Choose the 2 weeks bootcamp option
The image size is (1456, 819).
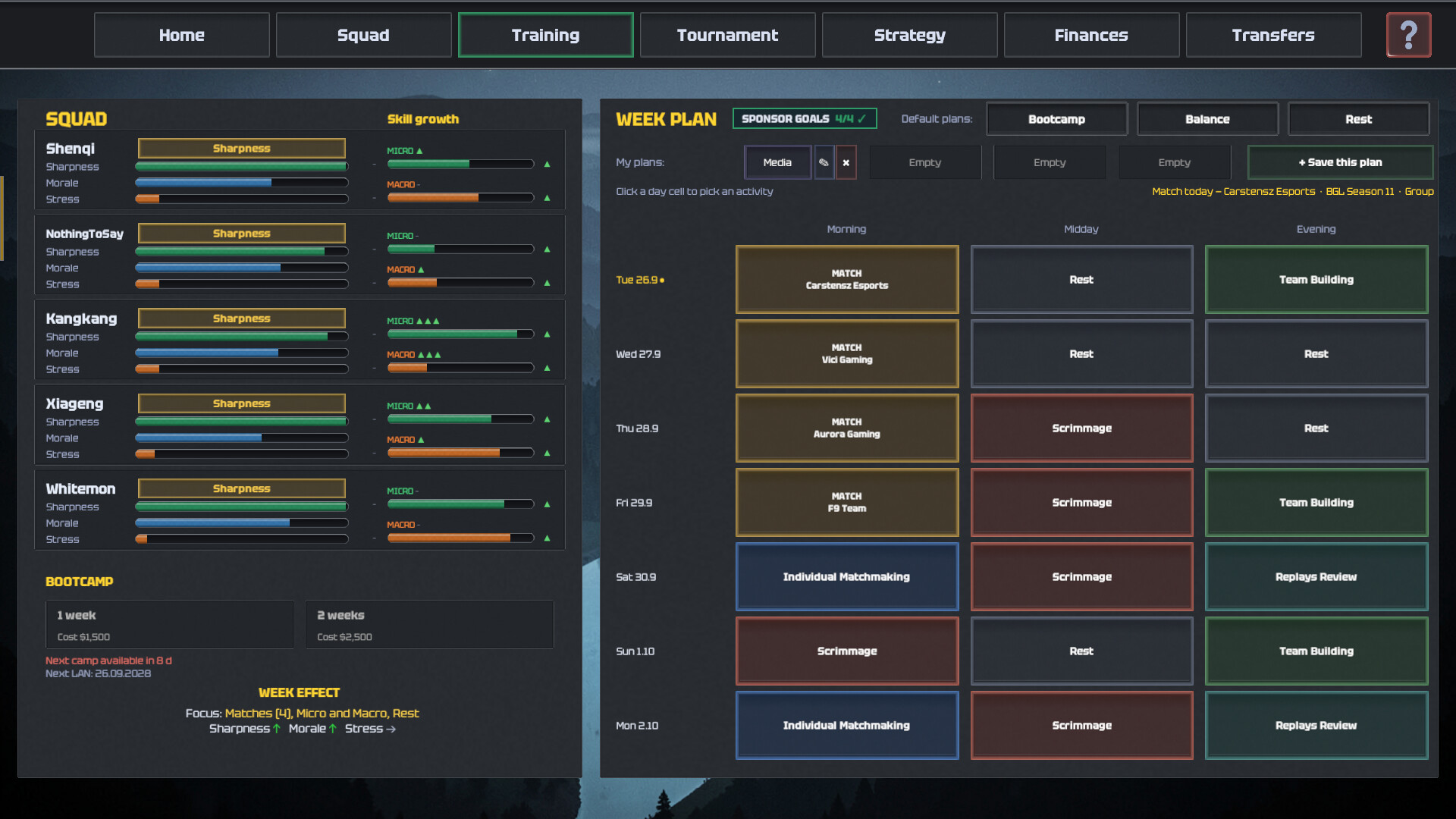coord(429,625)
